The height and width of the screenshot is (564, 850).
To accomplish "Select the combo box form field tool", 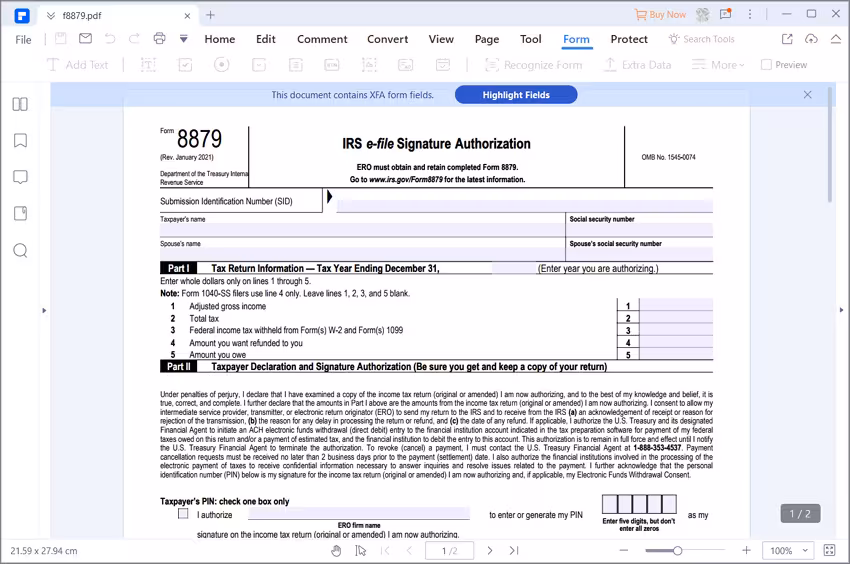I will coord(259,65).
